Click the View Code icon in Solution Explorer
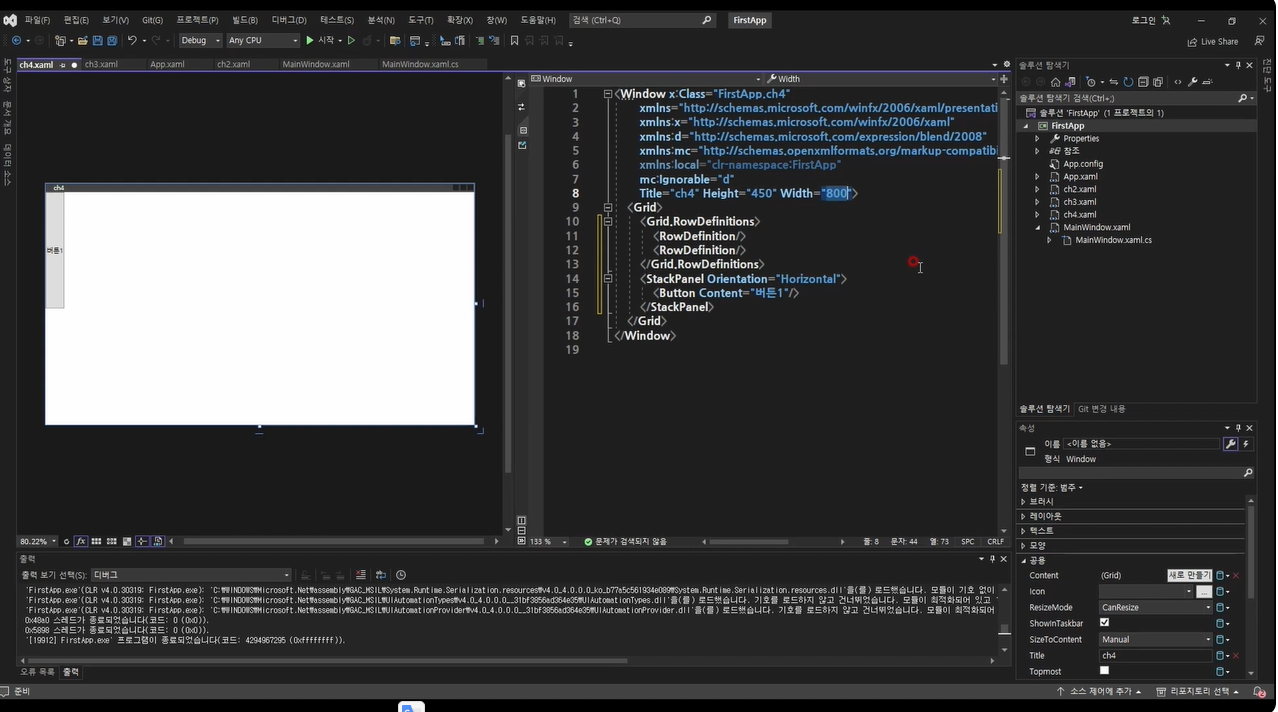1278x712 pixels. tap(1178, 82)
